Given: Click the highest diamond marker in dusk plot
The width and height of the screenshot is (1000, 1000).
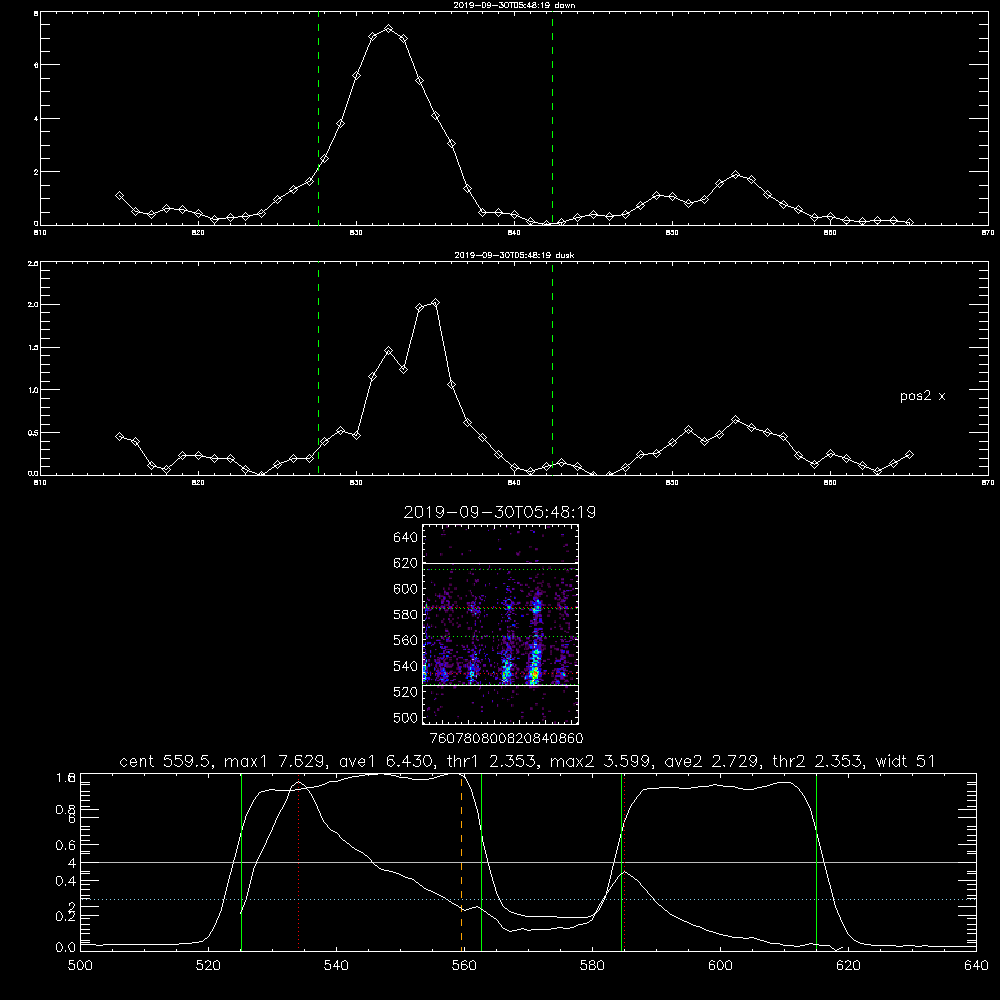Looking at the screenshot, I should (436, 303).
